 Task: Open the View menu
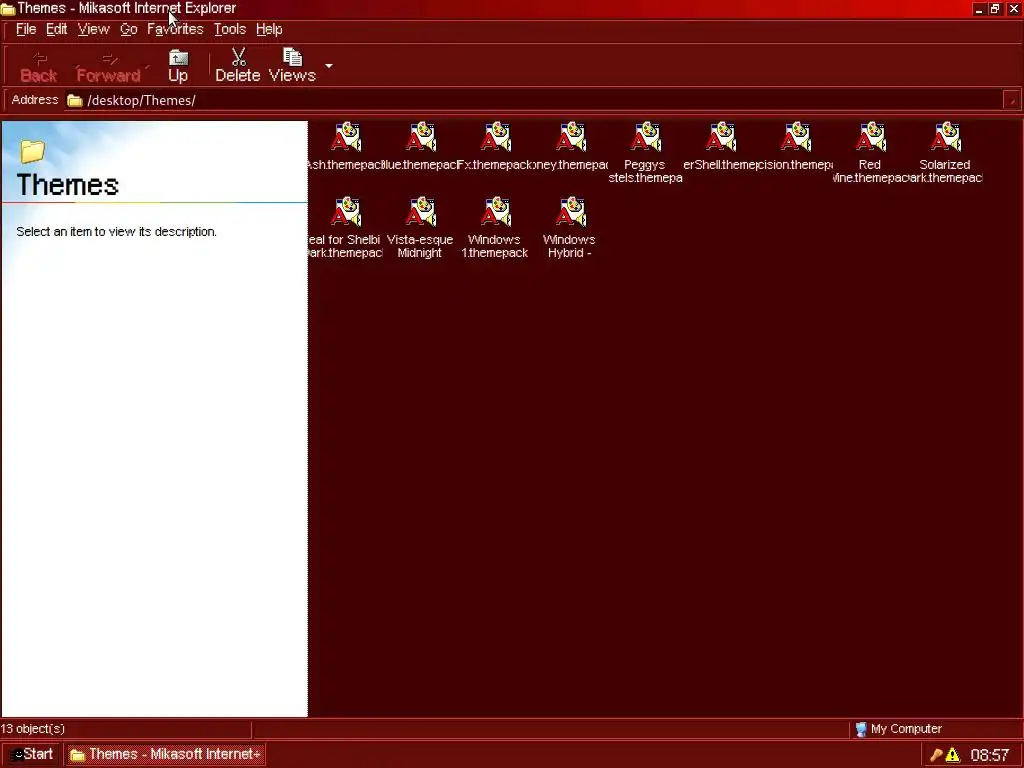[x=93, y=29]
